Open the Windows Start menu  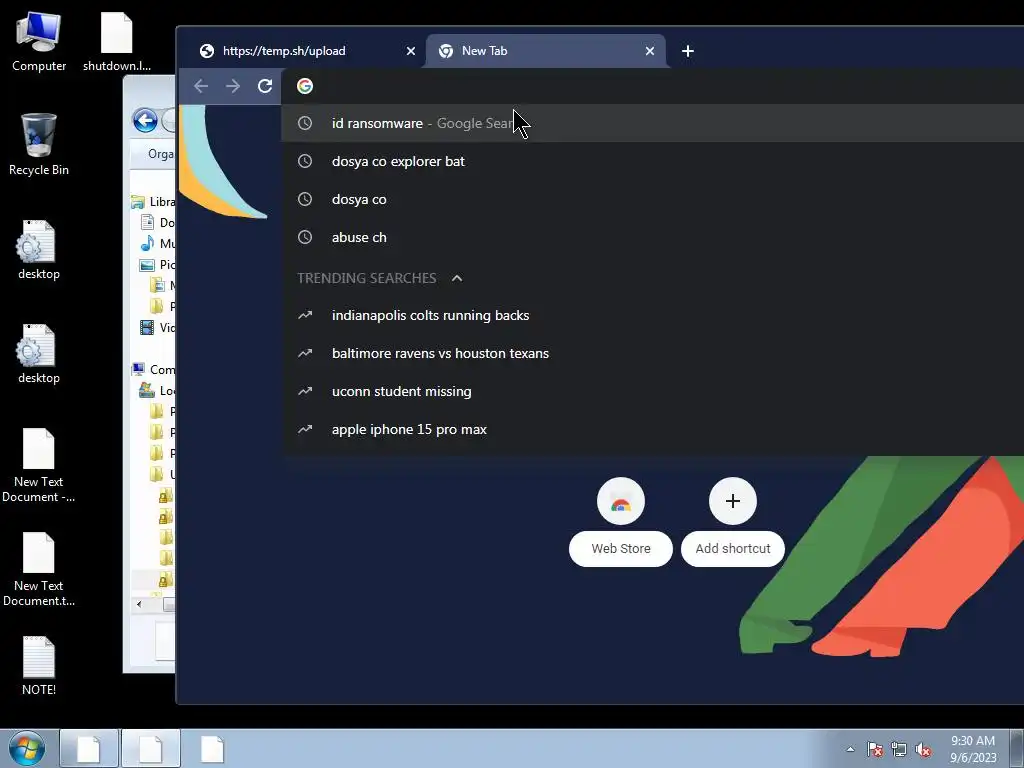[x=27, y=748]
